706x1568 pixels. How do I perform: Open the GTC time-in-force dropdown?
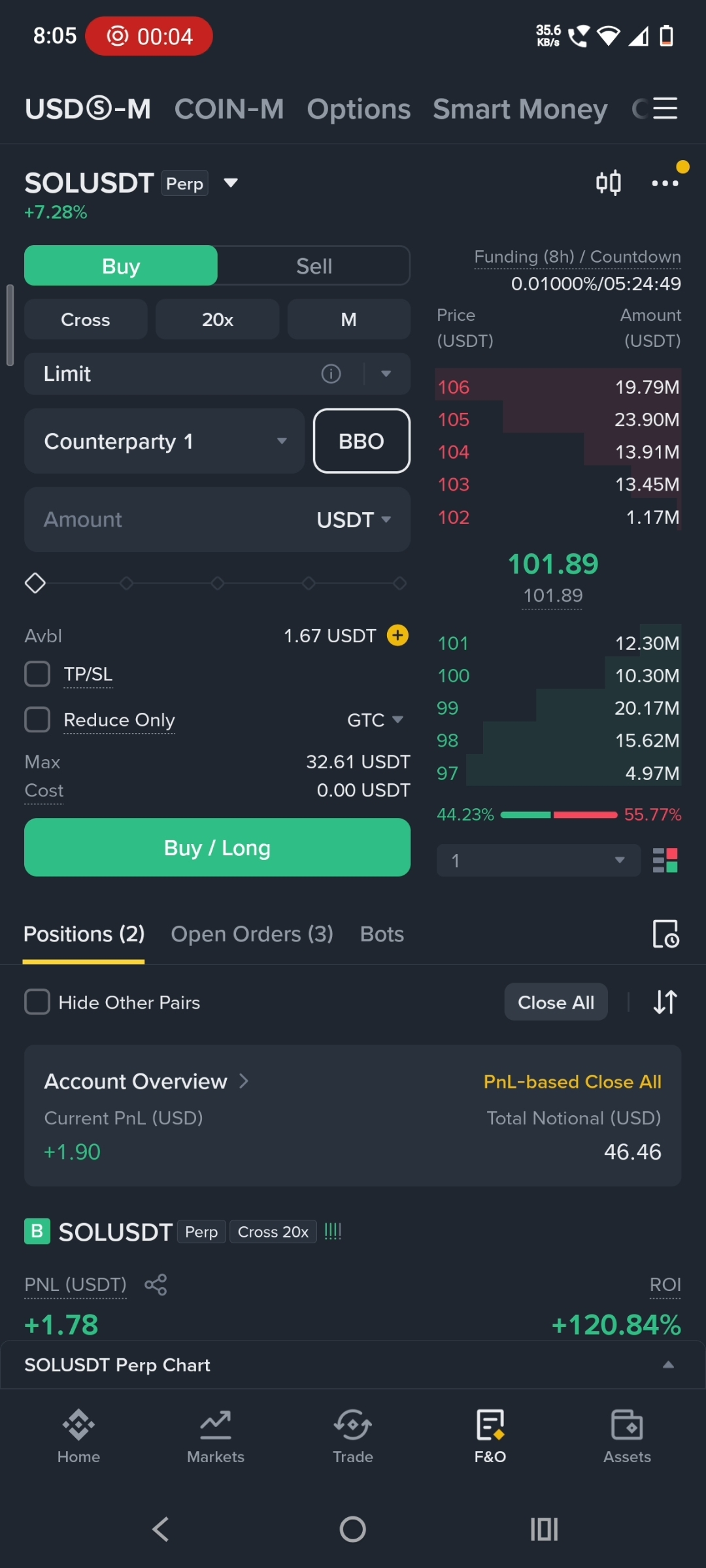pos(375,720)
